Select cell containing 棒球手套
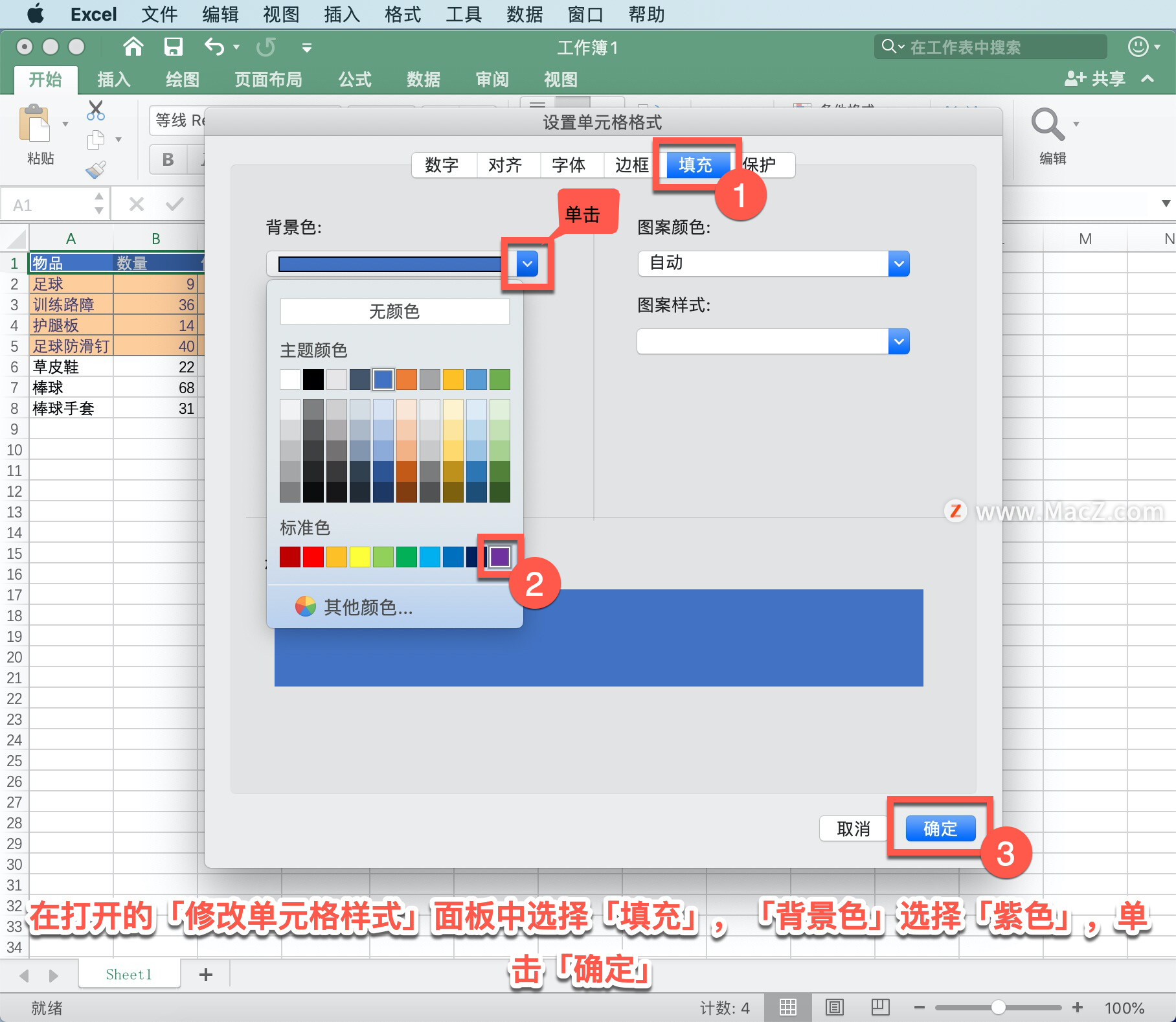Image resolution: width=1176 pixels, height=1022 pixels. tap(71, 409)
